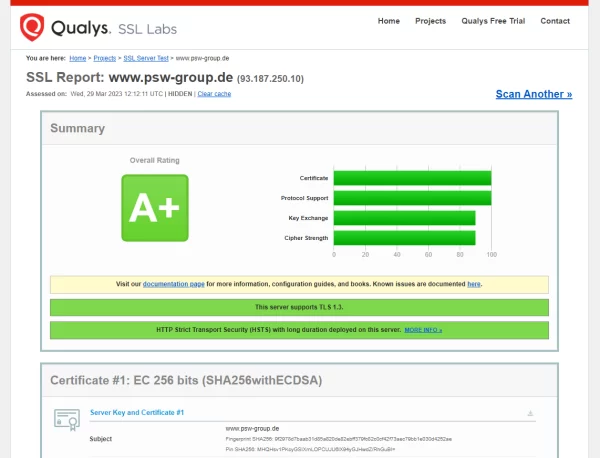Click the 'here' known issues link
This screenshot has height=458, width=600.
pos(474,284)
